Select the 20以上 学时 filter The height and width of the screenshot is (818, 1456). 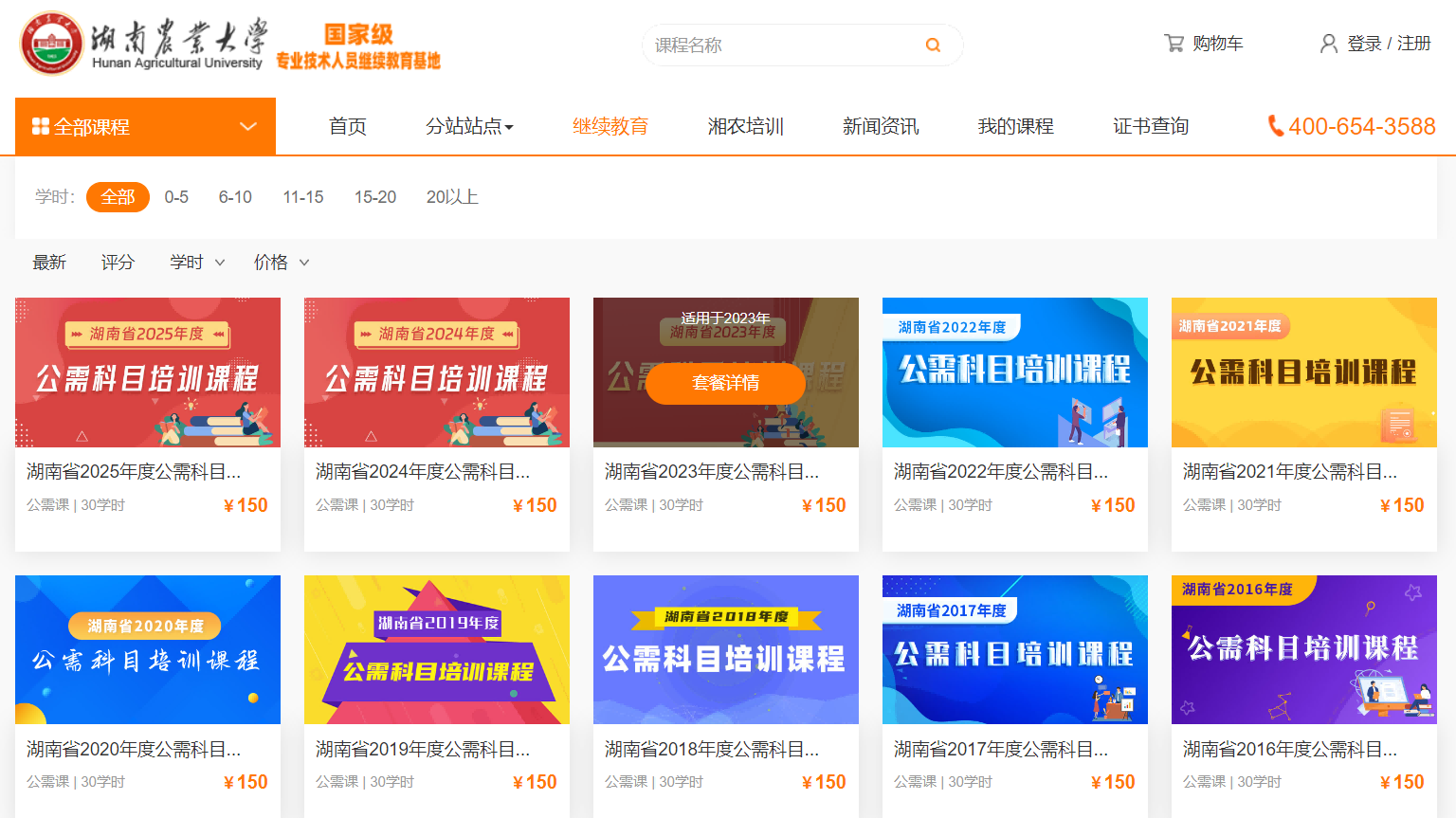452,197
